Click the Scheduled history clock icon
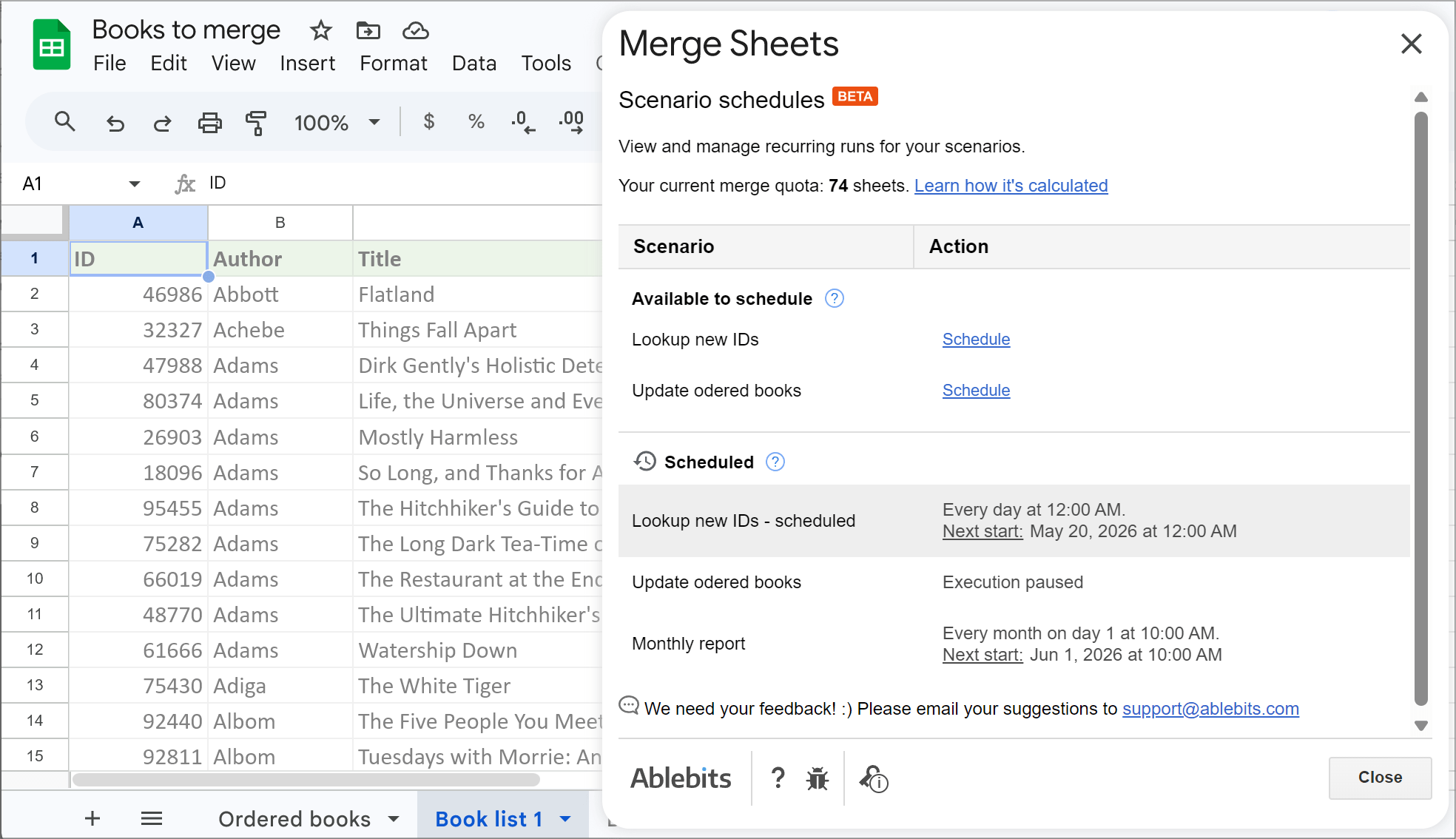Viewport: 1456px width, 839px height. [x=645, y=461]
